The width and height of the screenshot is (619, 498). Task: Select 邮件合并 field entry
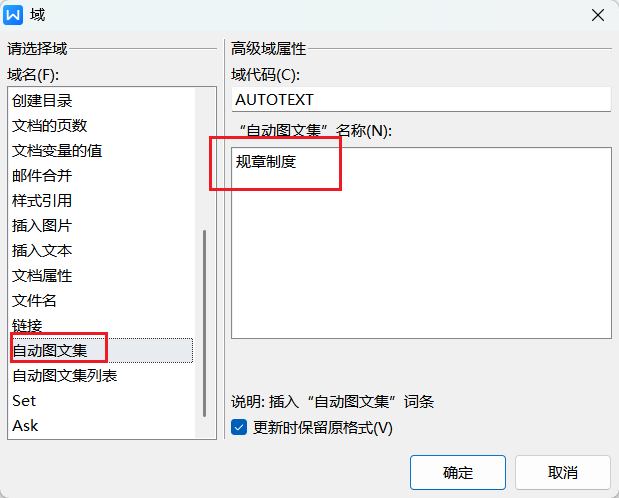pyautogui.click(x=42, y=176)
